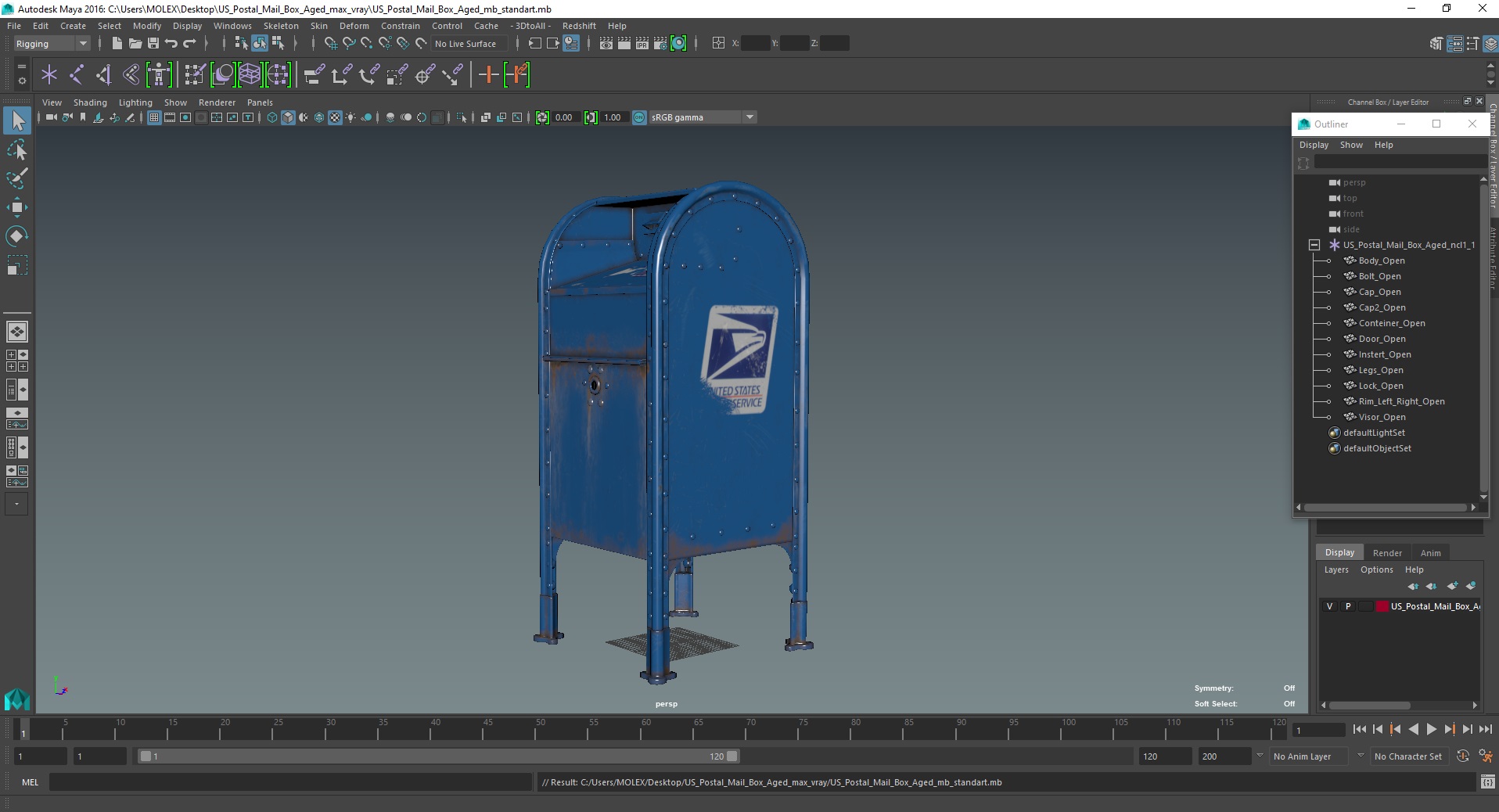Viewport: 1499px width, 812px height.
Task: Toggle textured display checker icon in viewport
Action: pyautogui.click(x=335, y=117)
